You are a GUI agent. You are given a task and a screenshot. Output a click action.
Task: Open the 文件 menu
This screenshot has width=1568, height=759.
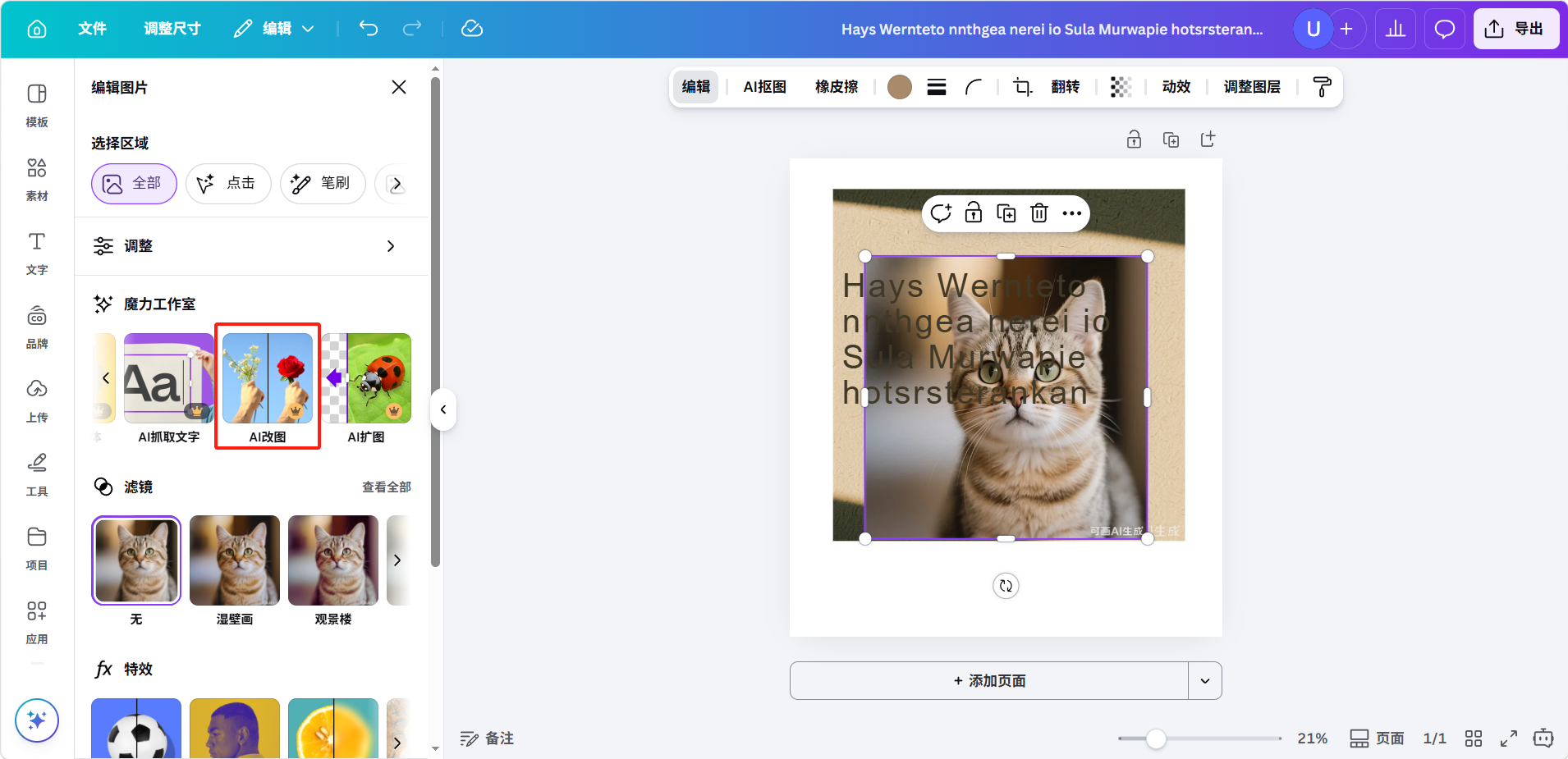[x=92, y=30]
